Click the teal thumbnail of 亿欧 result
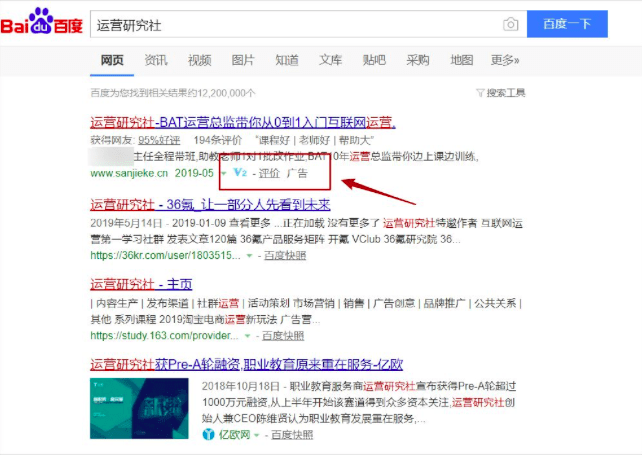 (x=139, y=408)
